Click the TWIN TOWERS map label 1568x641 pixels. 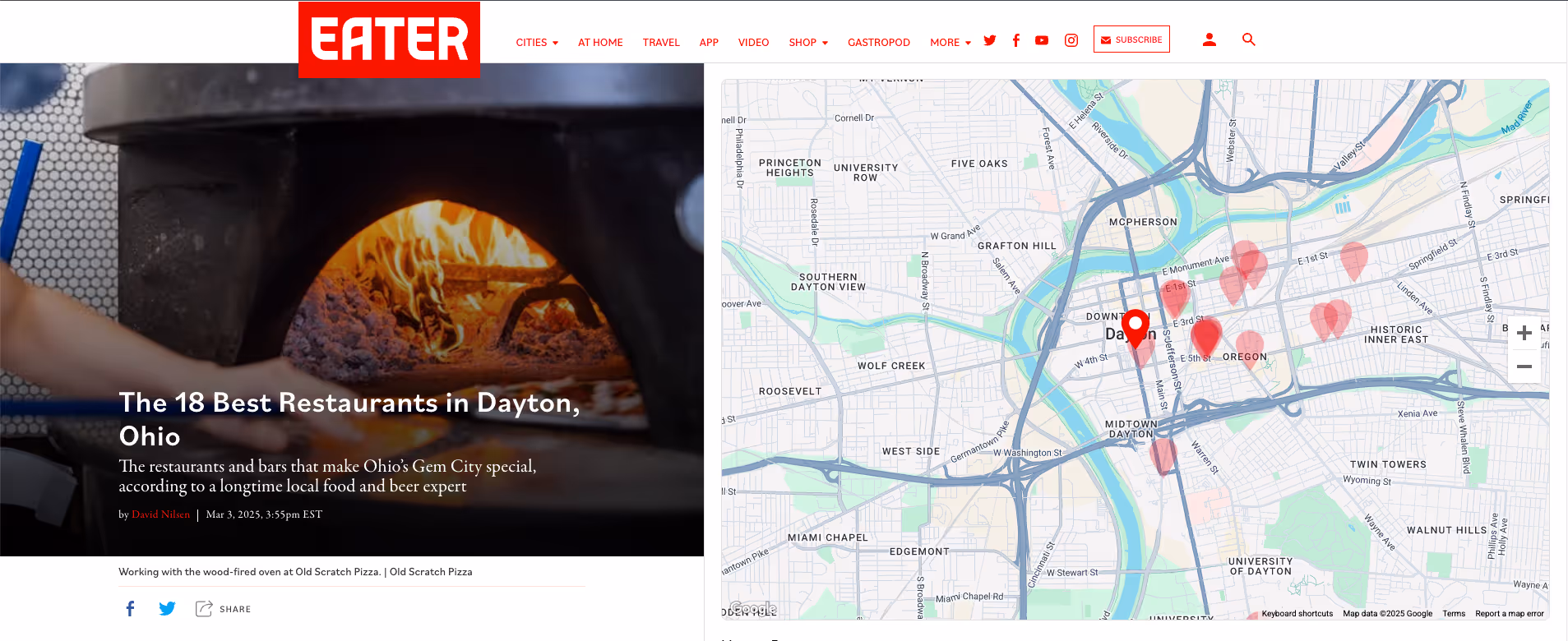(x=1388, y=464)
